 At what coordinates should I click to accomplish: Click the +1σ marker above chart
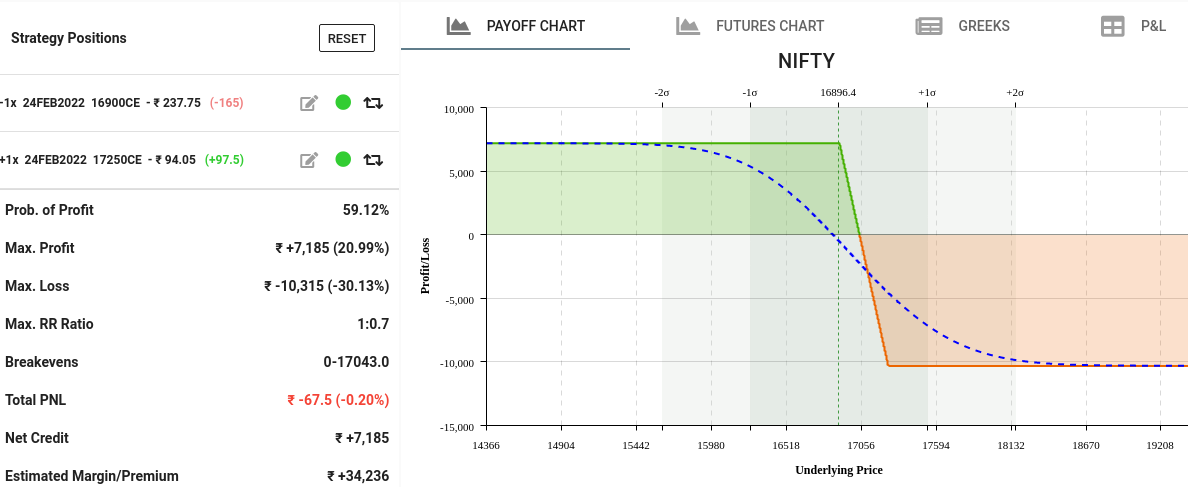tap(927, 92)
